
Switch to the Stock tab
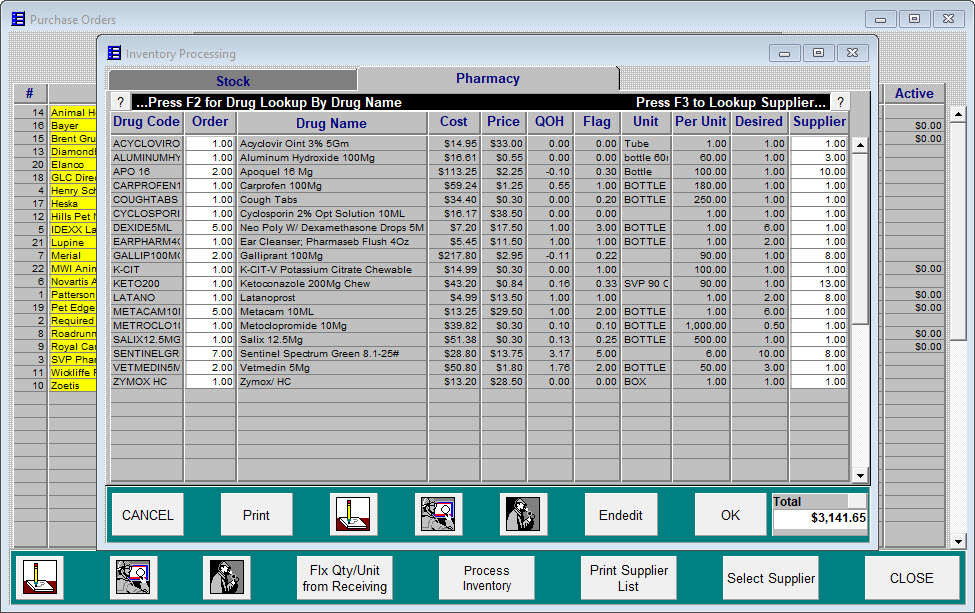tap(233, 81)
